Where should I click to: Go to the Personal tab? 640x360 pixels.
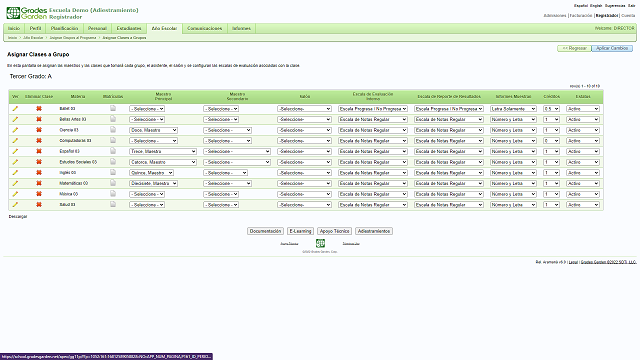pyautogui.click(x=97, y=29)
